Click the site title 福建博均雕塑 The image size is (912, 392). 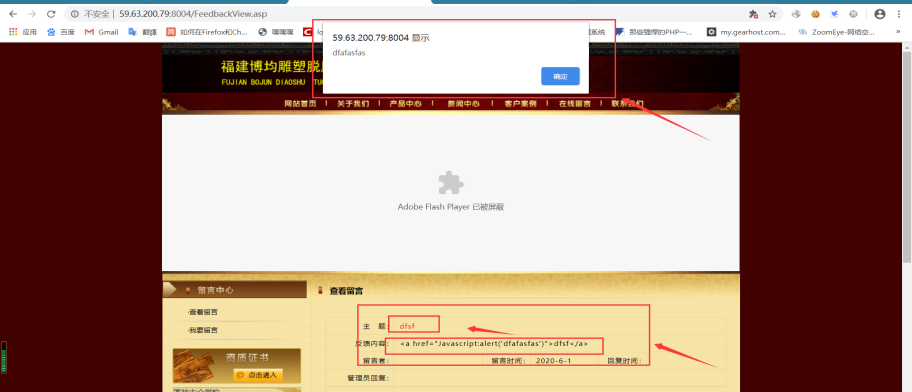272,66
